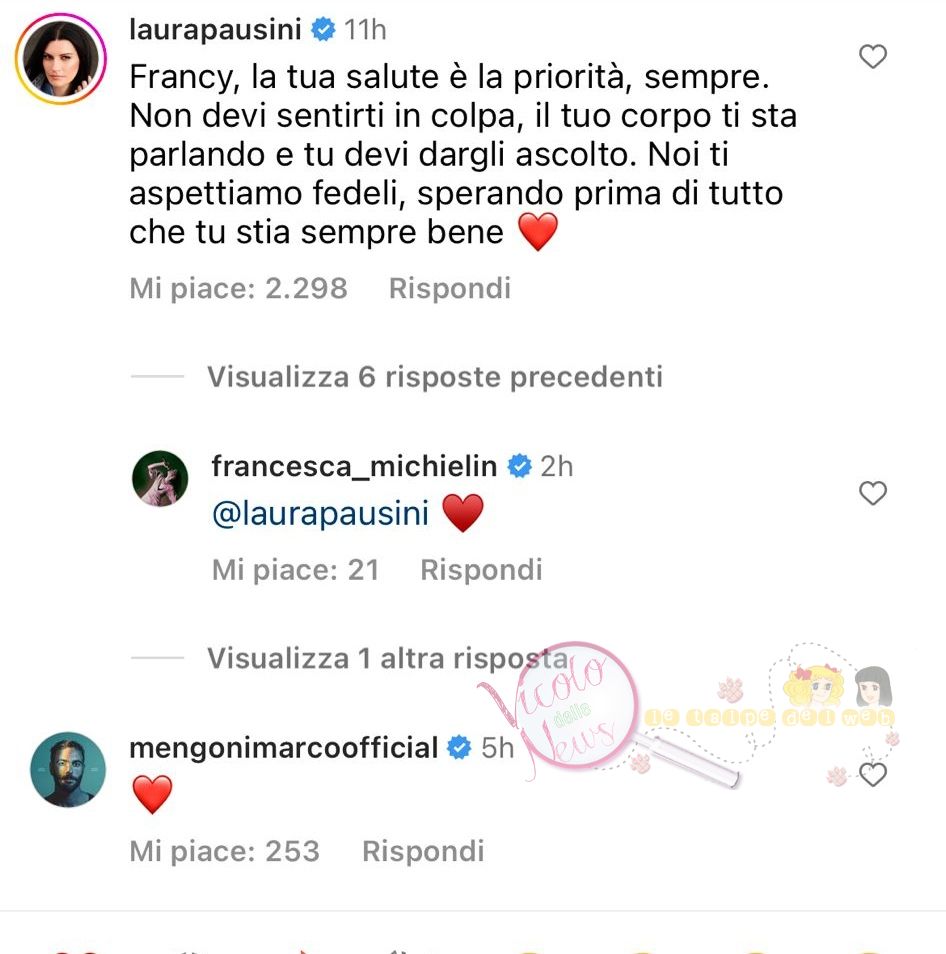Tap the @laurapausini mention

(x=321, y=513)
